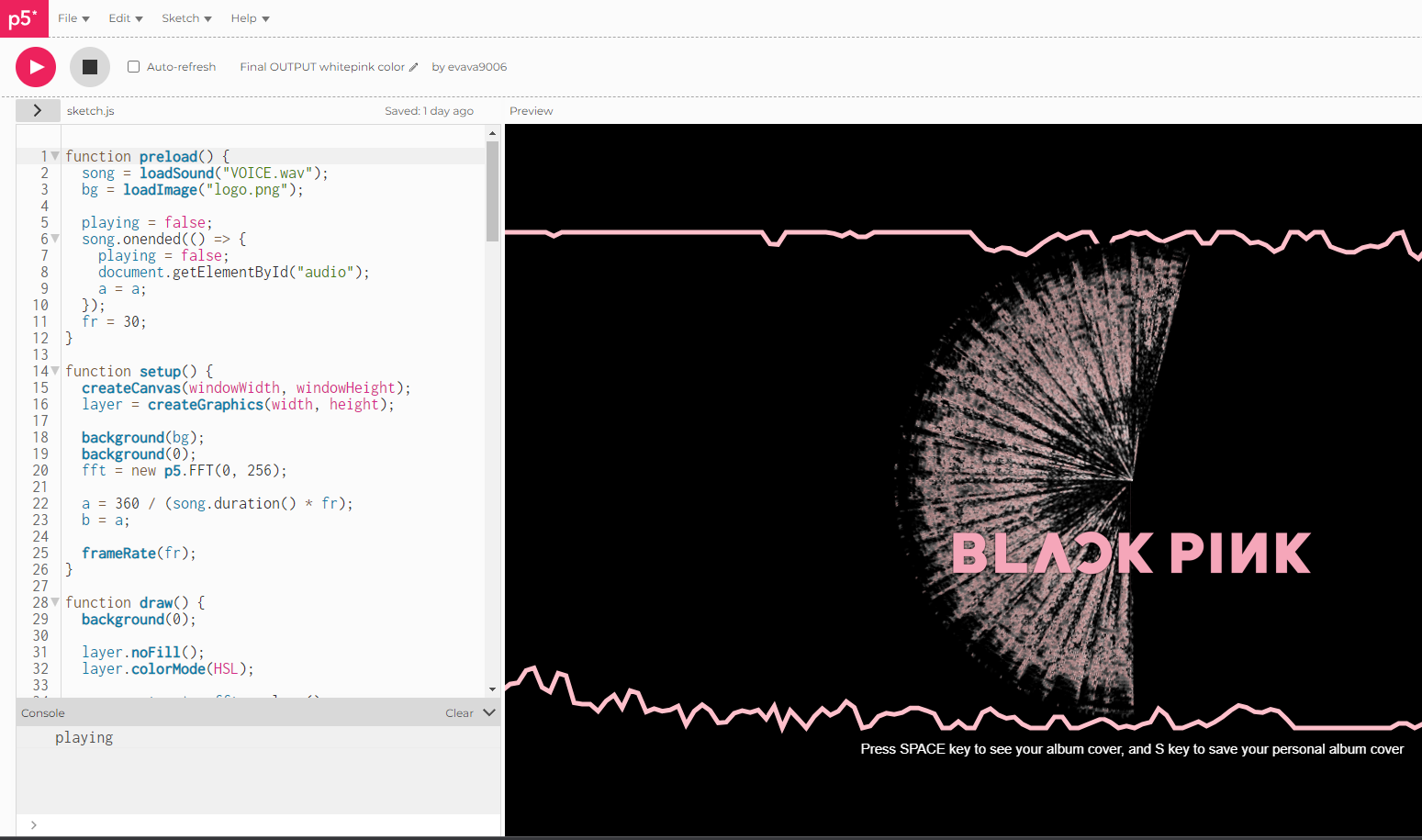Click the 'Saved: 1 day ago' status text

click(x=429, y=111)
